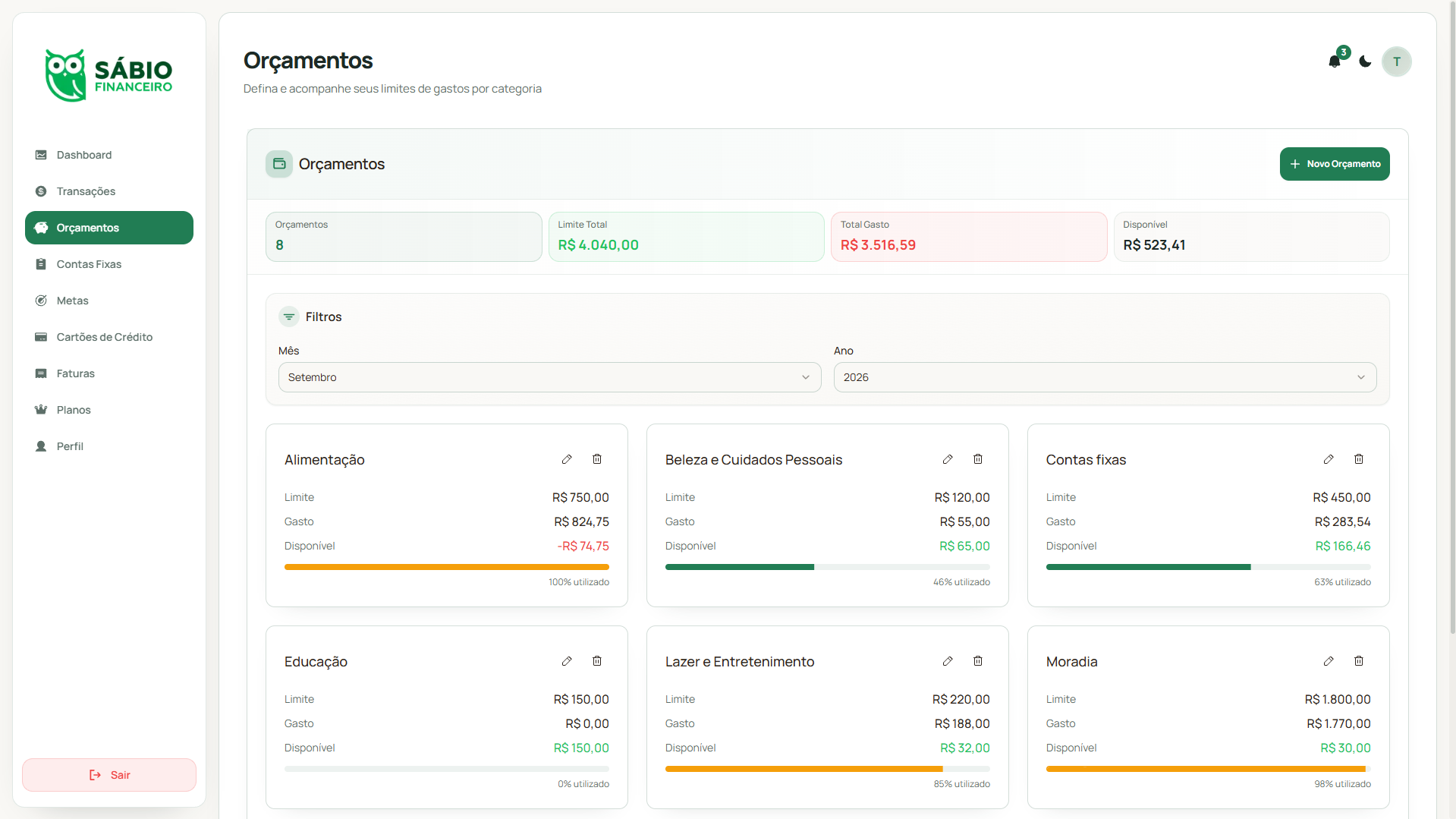Go to Planos in the sidebar
This screenshot has width=1456, height=819.
(x=109, y=410)
